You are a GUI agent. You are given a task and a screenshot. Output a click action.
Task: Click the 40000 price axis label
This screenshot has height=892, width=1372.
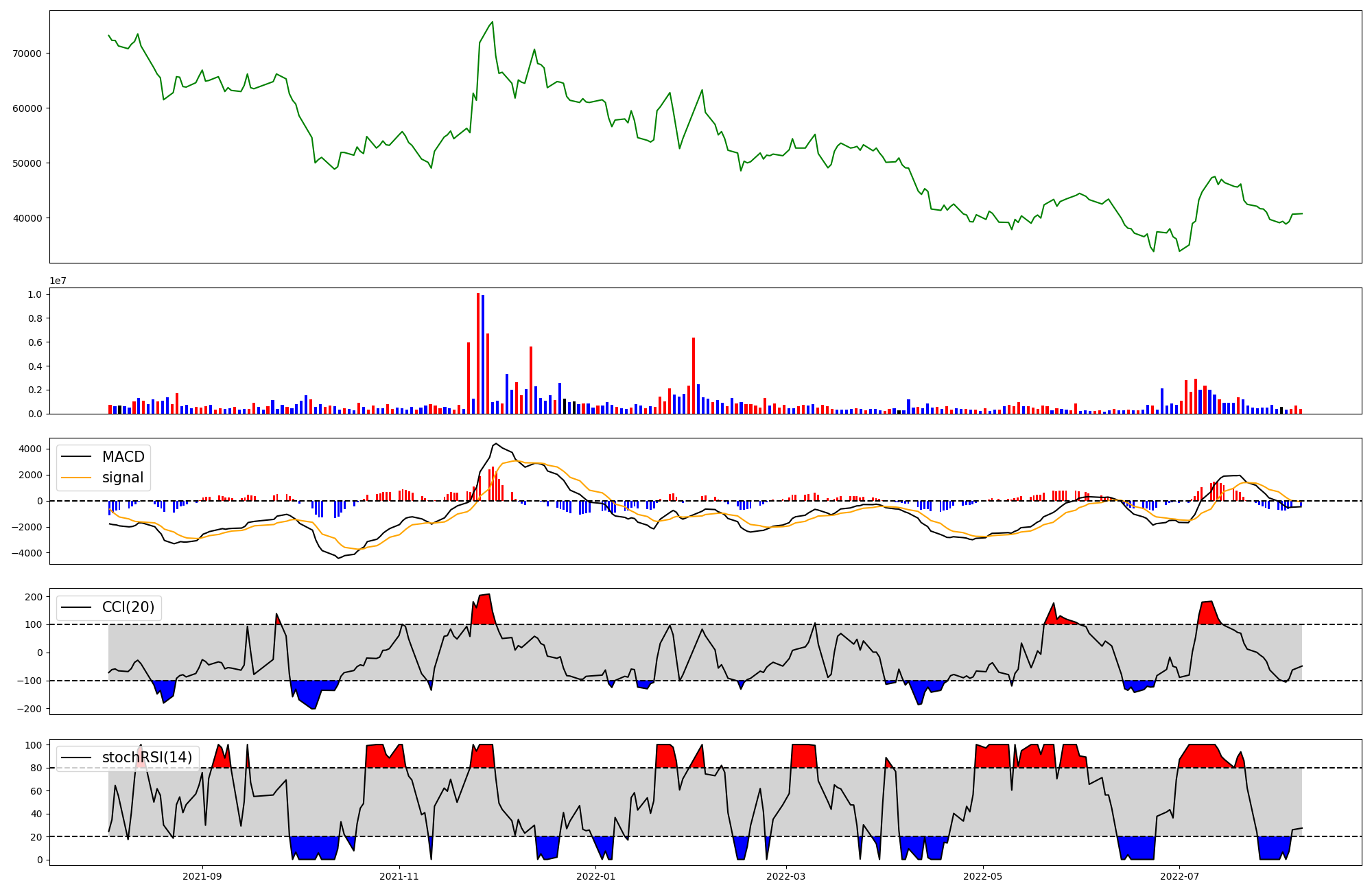point(27,218)
